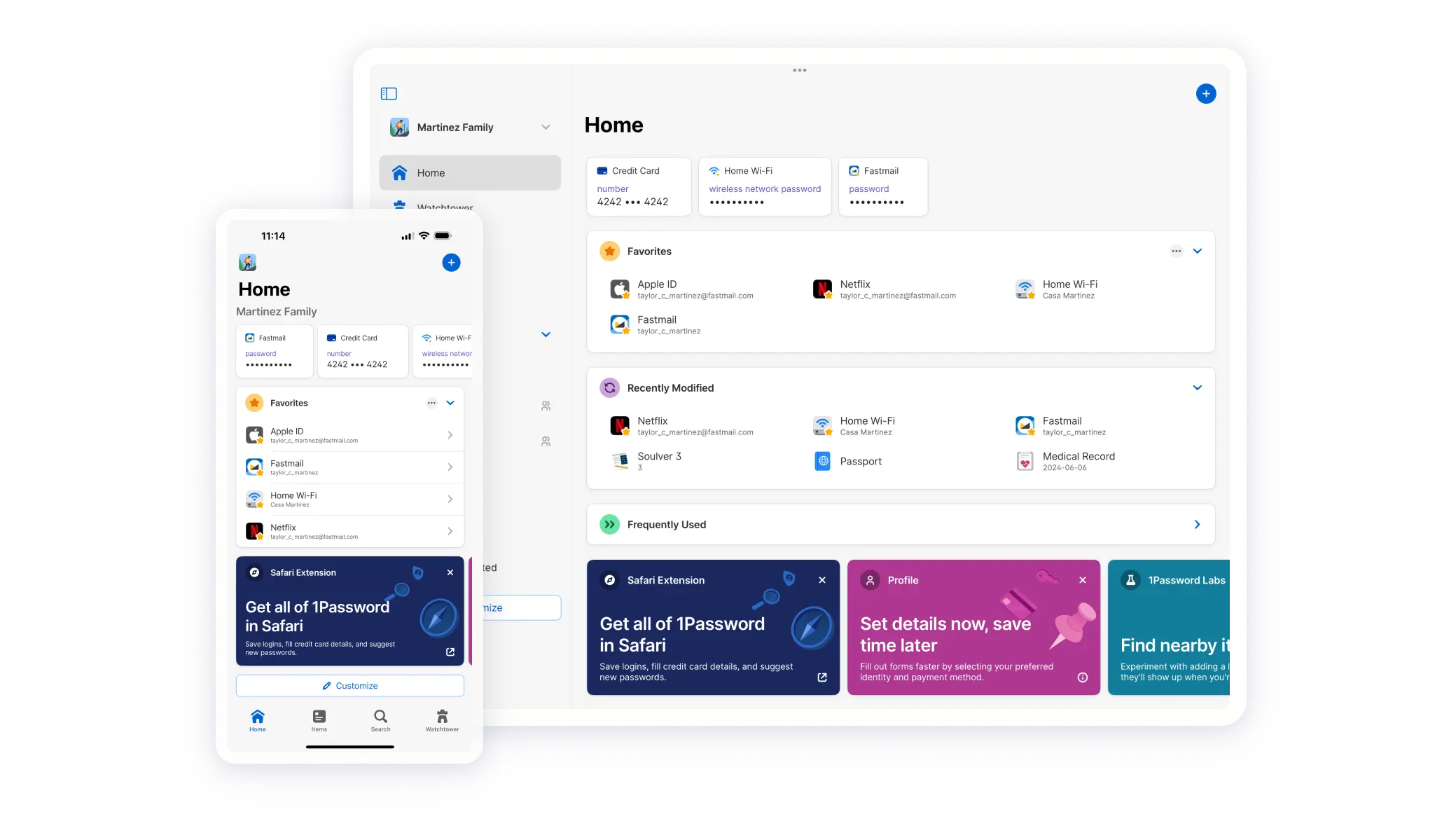The image size is (1456, 819).
Task: Toggle the mobile sidebar panel view
Action: 389,94
